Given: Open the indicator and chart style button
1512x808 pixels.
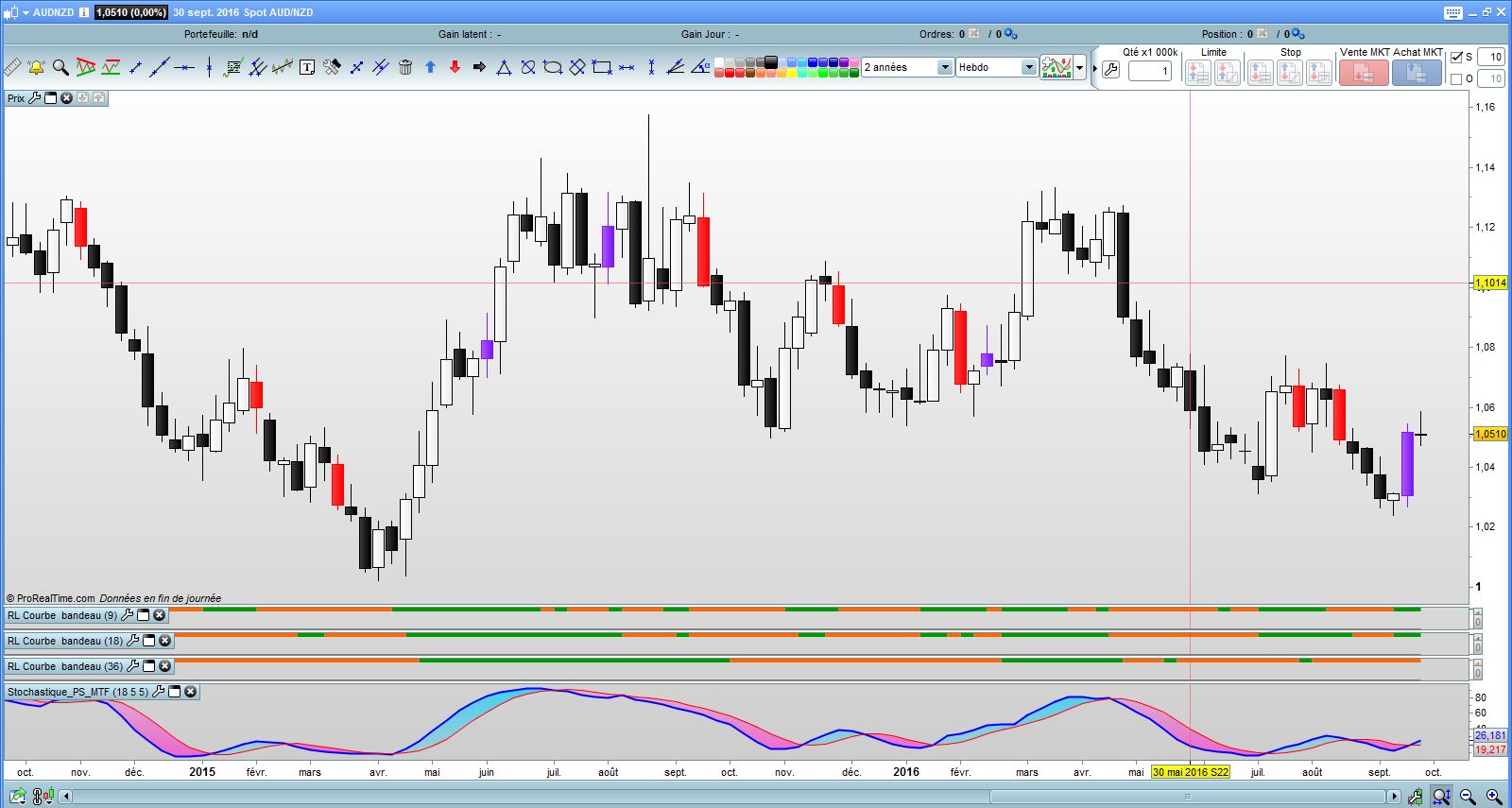Looking at the screenshot, I should (x=1057, y=67).
